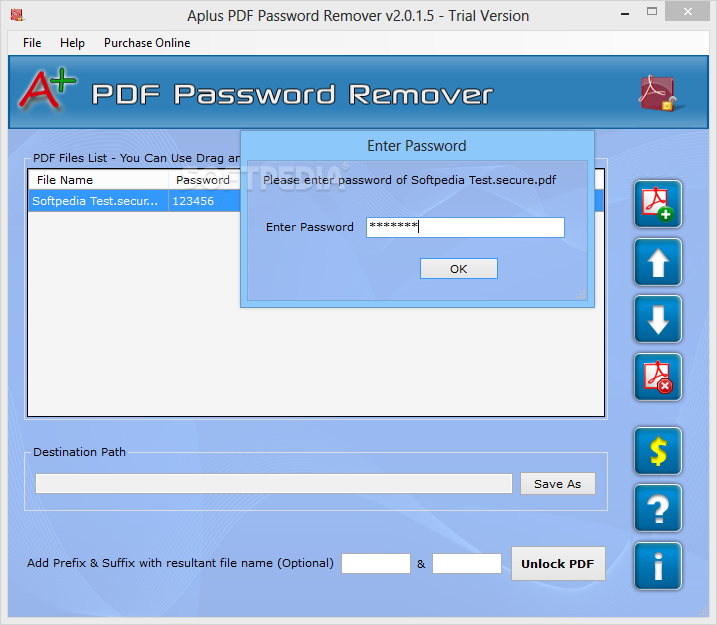Maximize the application window
The image size is (717, 625).
coord(652,12)
